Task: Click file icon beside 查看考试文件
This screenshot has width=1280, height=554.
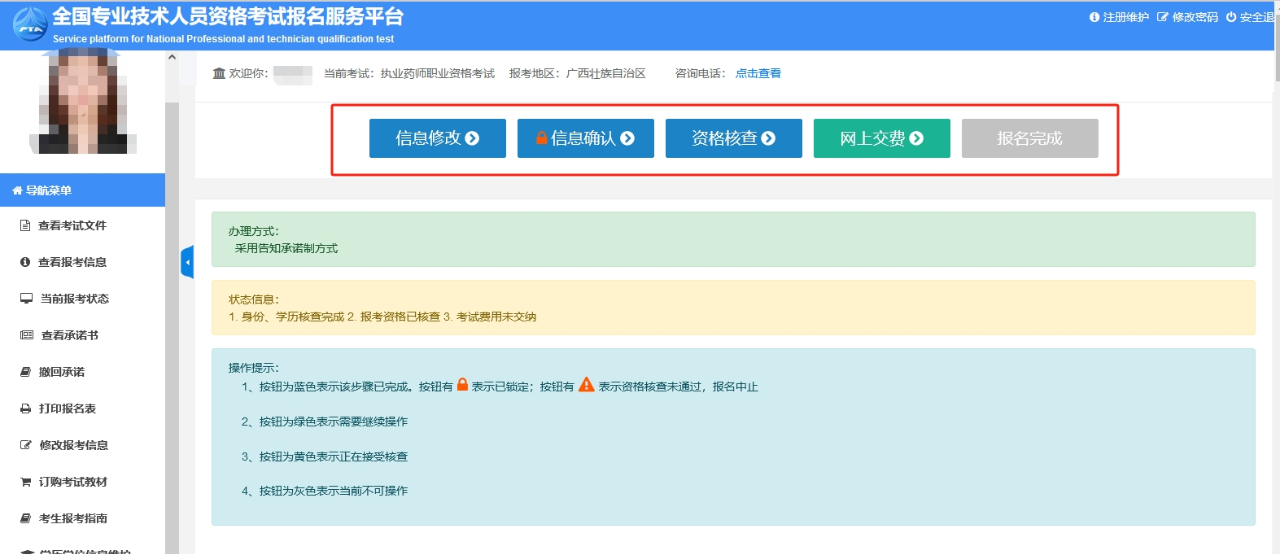Action: (x=25, y=225)
